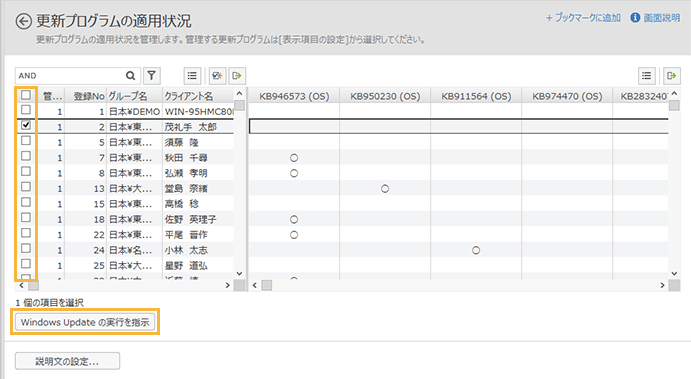Select the group cell 日本¥DEMO
Image resolution: width=691 pixels, height=379 pixels.
click(134, 111)
